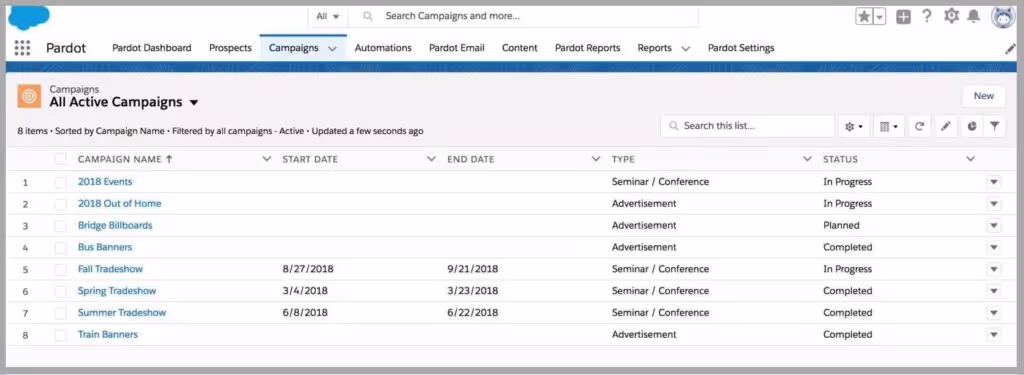1024x375 pixels.
Task: Select the Bus Banners row checkbox
Action: (60, 248)
